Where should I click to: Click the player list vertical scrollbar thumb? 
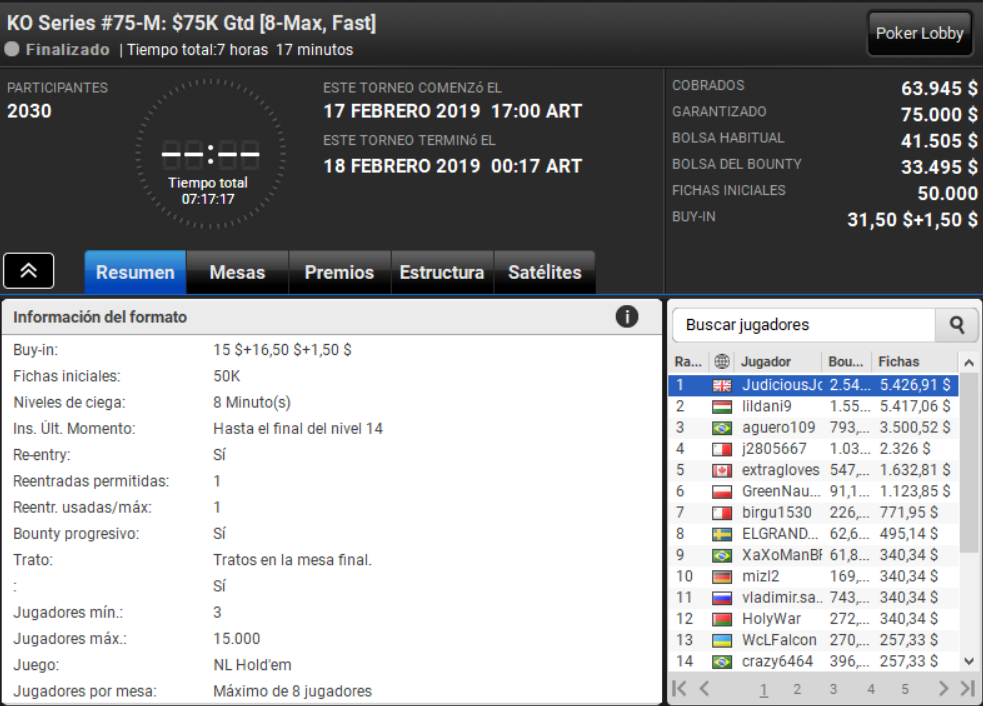click(969, 463)
